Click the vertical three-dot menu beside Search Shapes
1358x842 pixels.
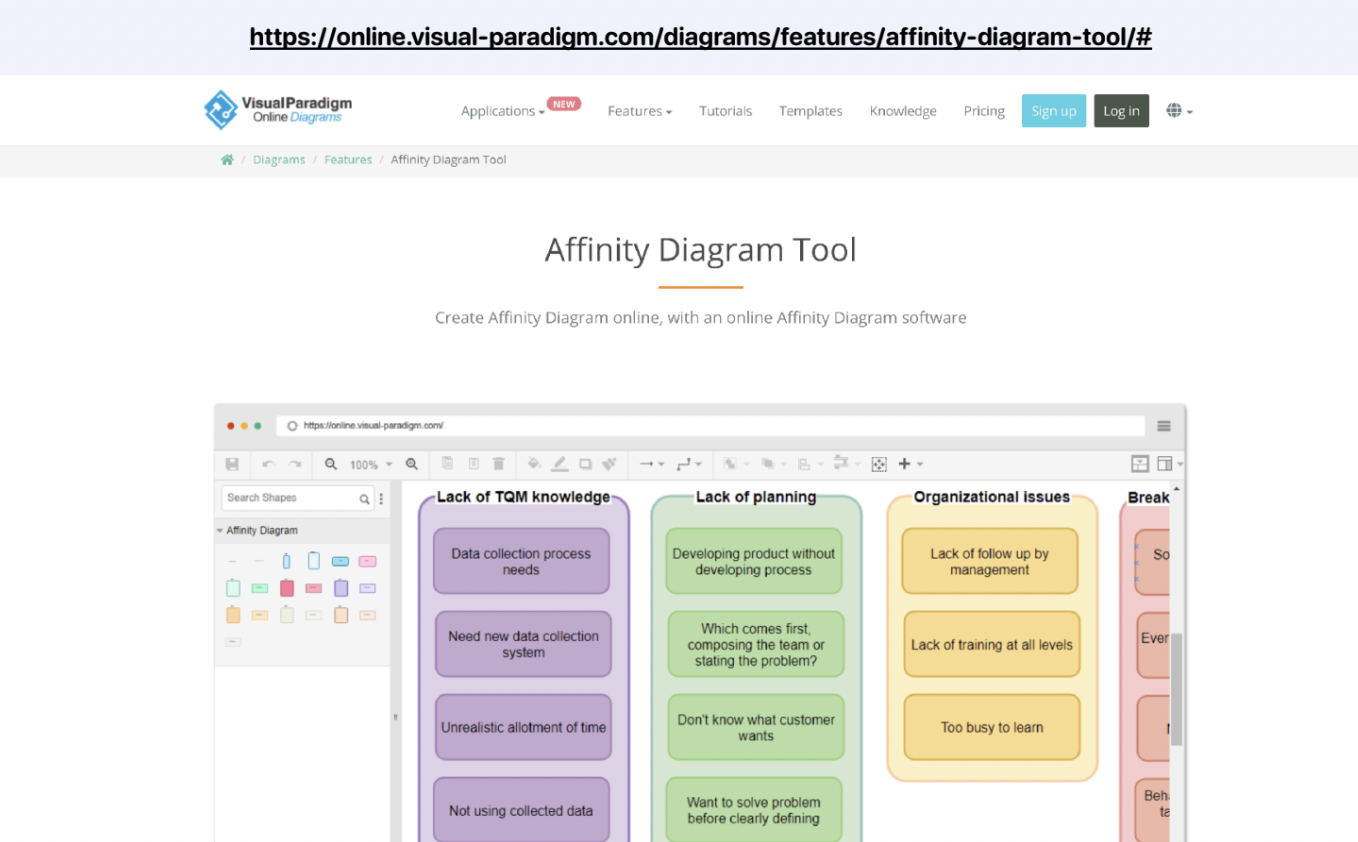point(381,498)
